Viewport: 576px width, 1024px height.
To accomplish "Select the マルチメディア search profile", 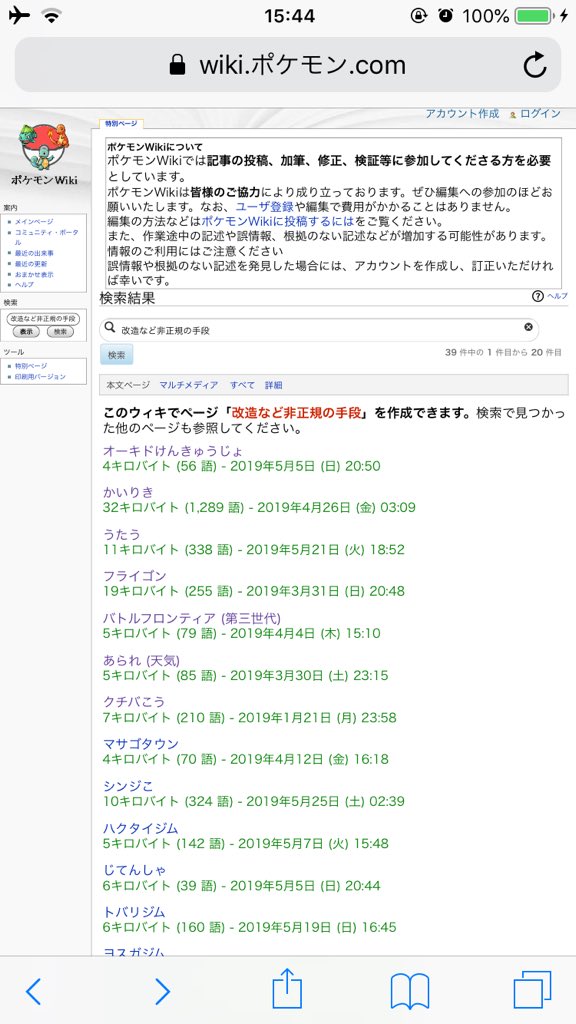I will (189, 385).
